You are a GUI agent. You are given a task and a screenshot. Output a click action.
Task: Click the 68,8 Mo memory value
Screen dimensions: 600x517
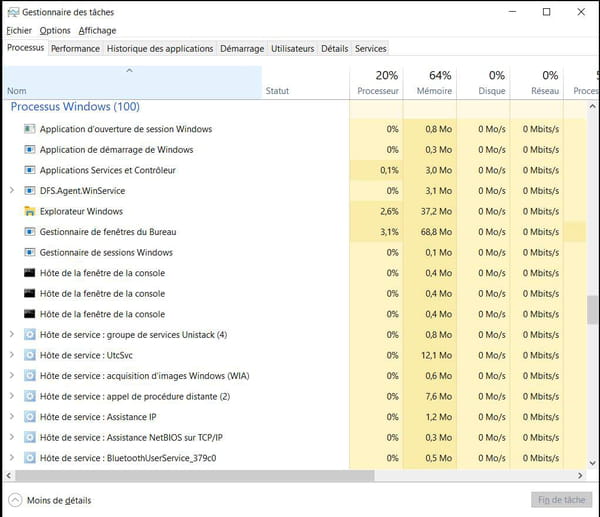coord(436,232)
